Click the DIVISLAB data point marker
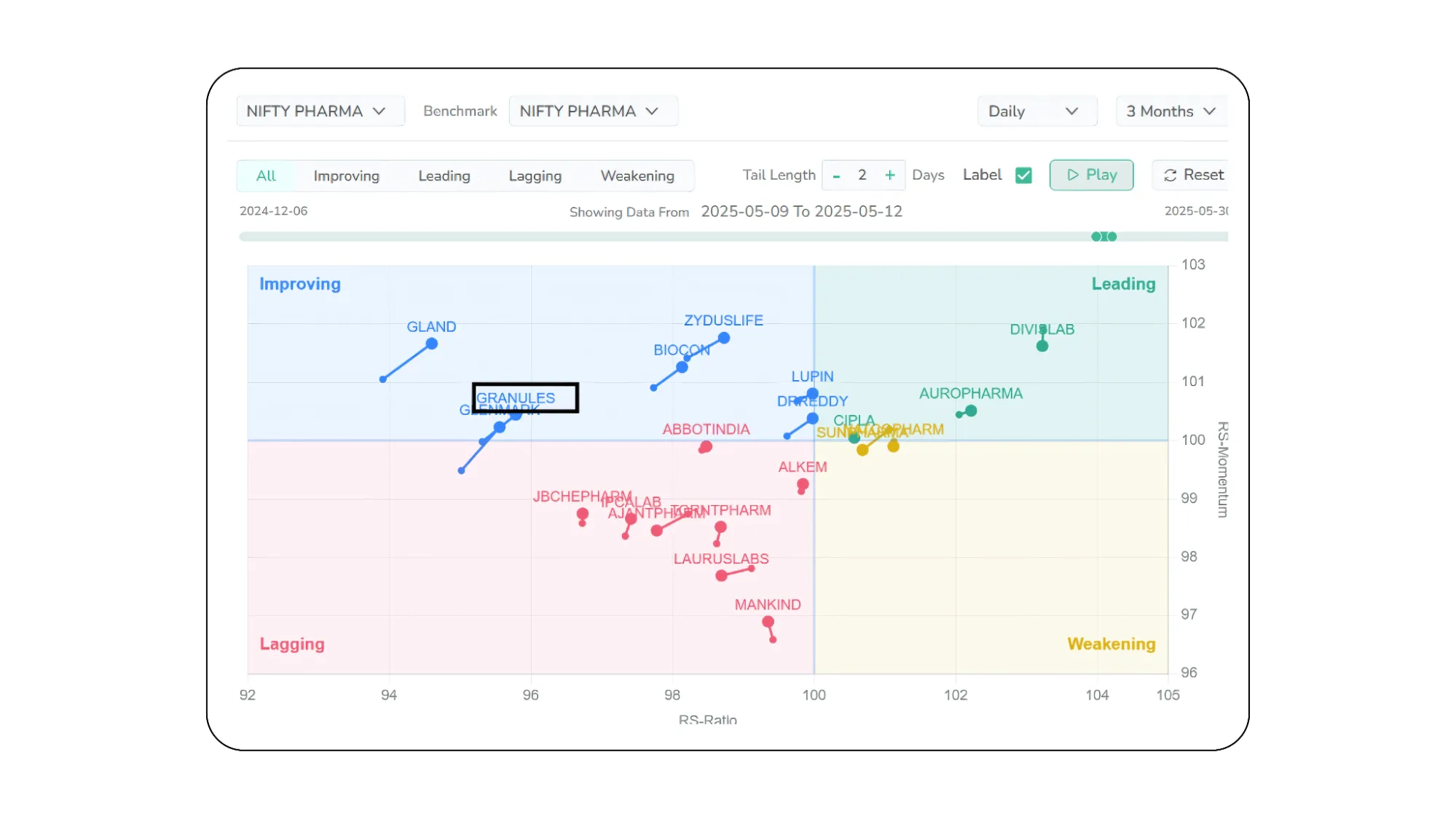Image resolution: width=1456 pixels, height=819 pixels. [x=1042, y=346]
